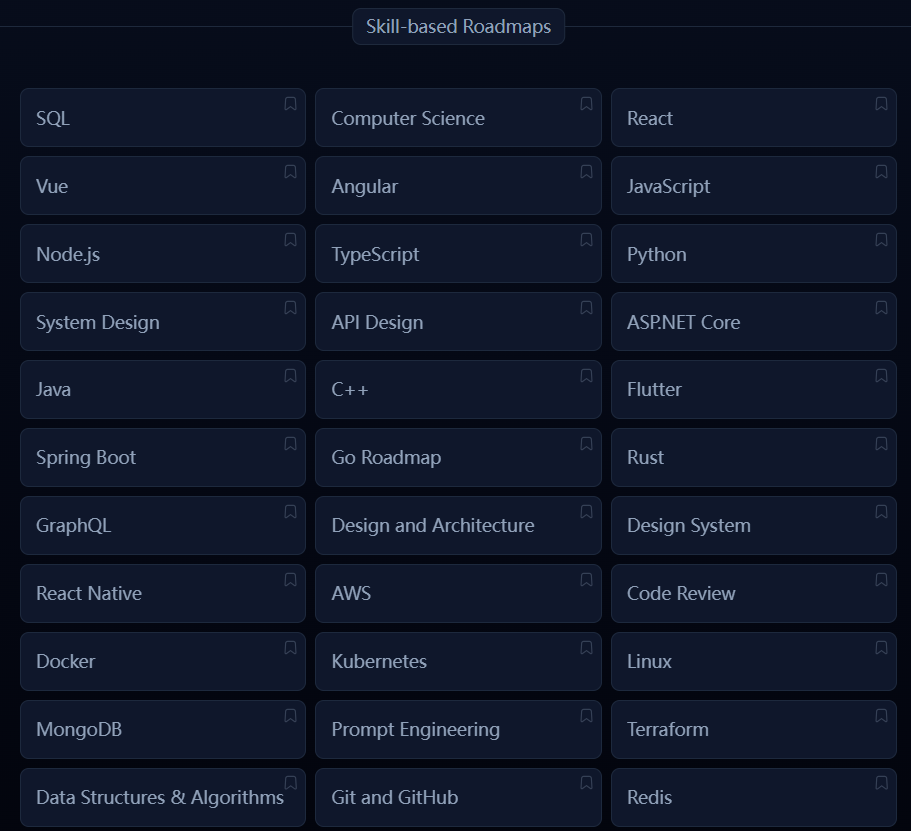
Task: Bookmark the Redis roadmap
Action: [881, 783]
